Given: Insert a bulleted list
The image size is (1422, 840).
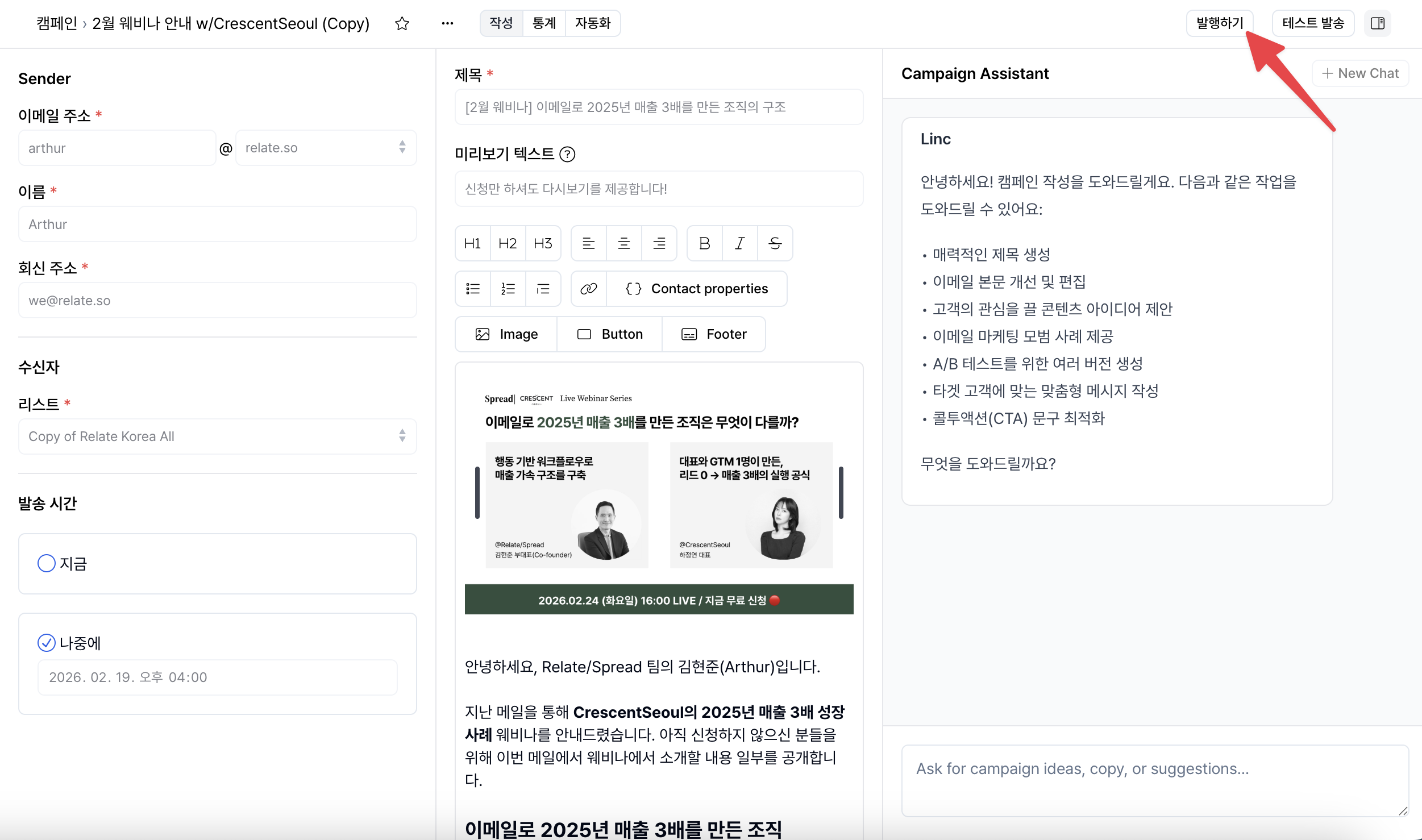Looking at the screenshot, I should 472,288.
